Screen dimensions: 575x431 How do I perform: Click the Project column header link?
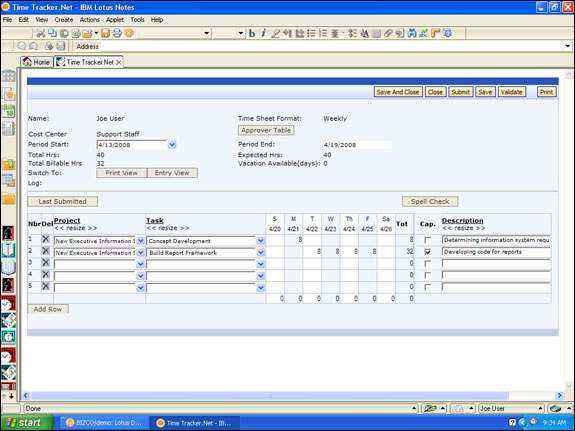67,220
